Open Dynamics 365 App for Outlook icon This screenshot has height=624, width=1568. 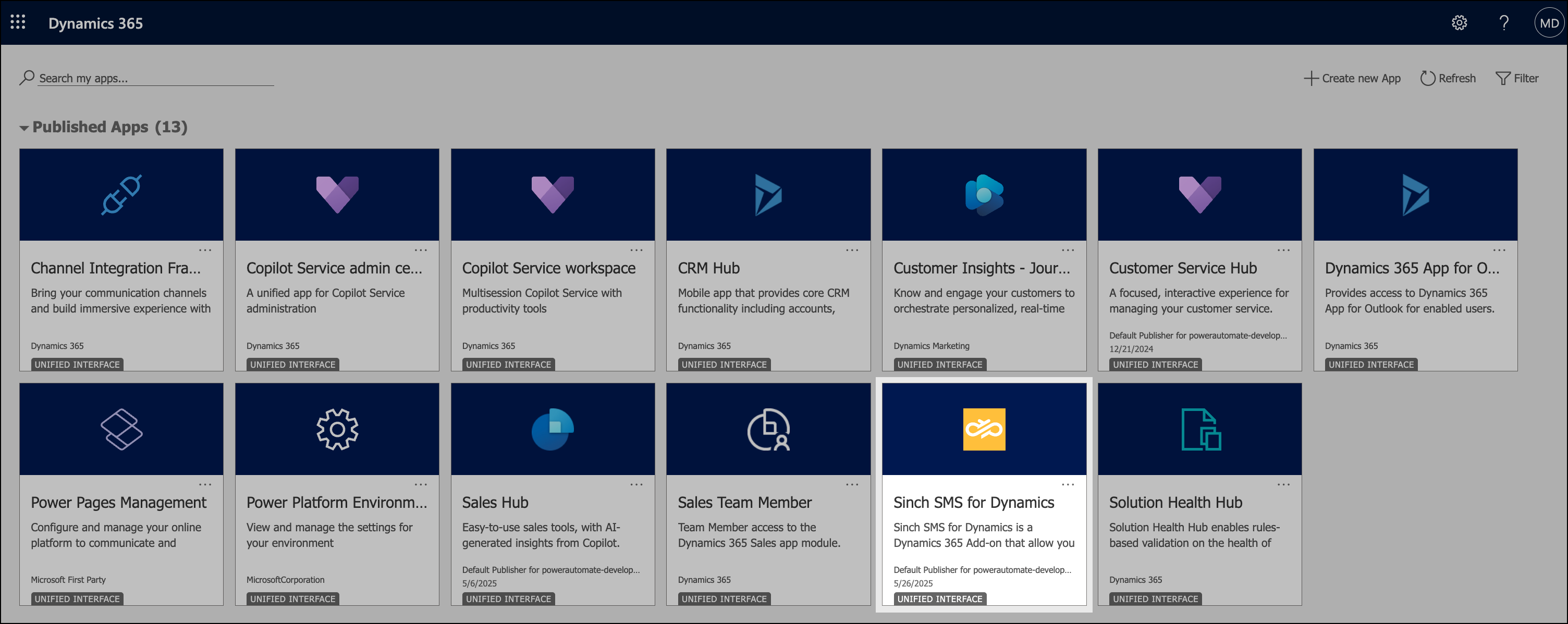(x=1415, y=195)
